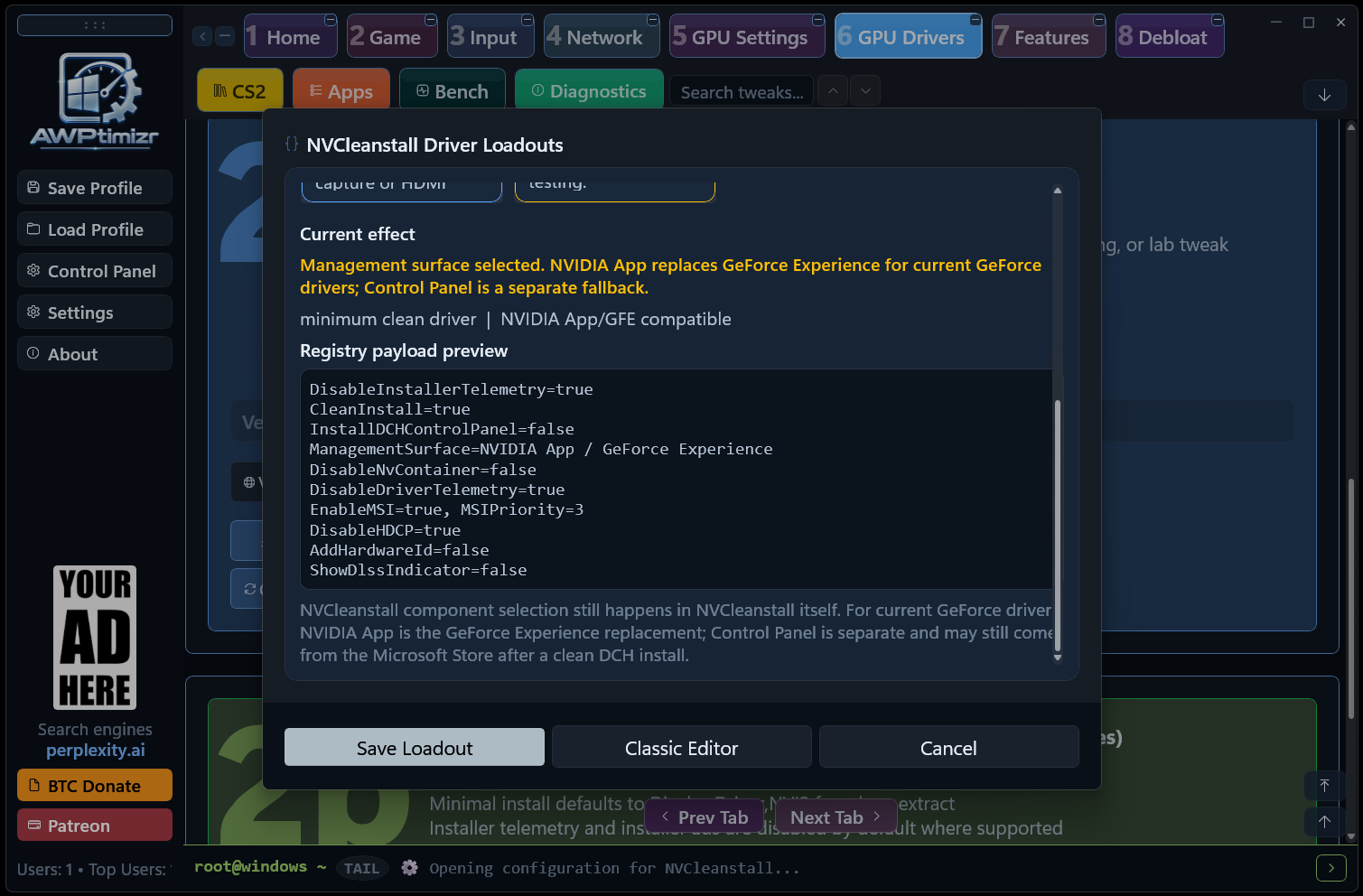Image resolution: width=1363 pixels, height=896 pixels.
Task: Click the back arrow before Home tab
Action: point(202,36)
